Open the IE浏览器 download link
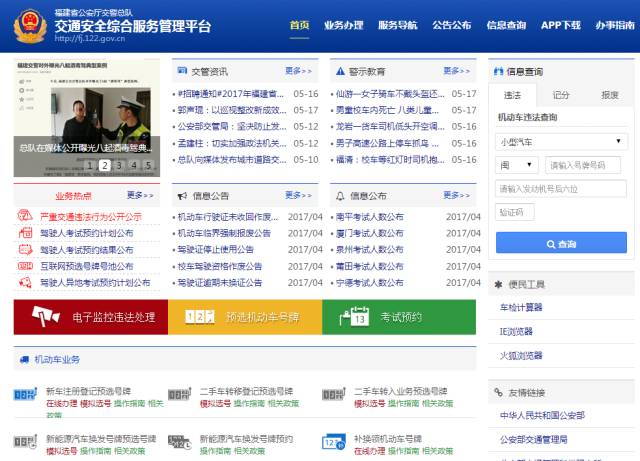The height and width of the screenshot is (461, 640). coord(516,332)
